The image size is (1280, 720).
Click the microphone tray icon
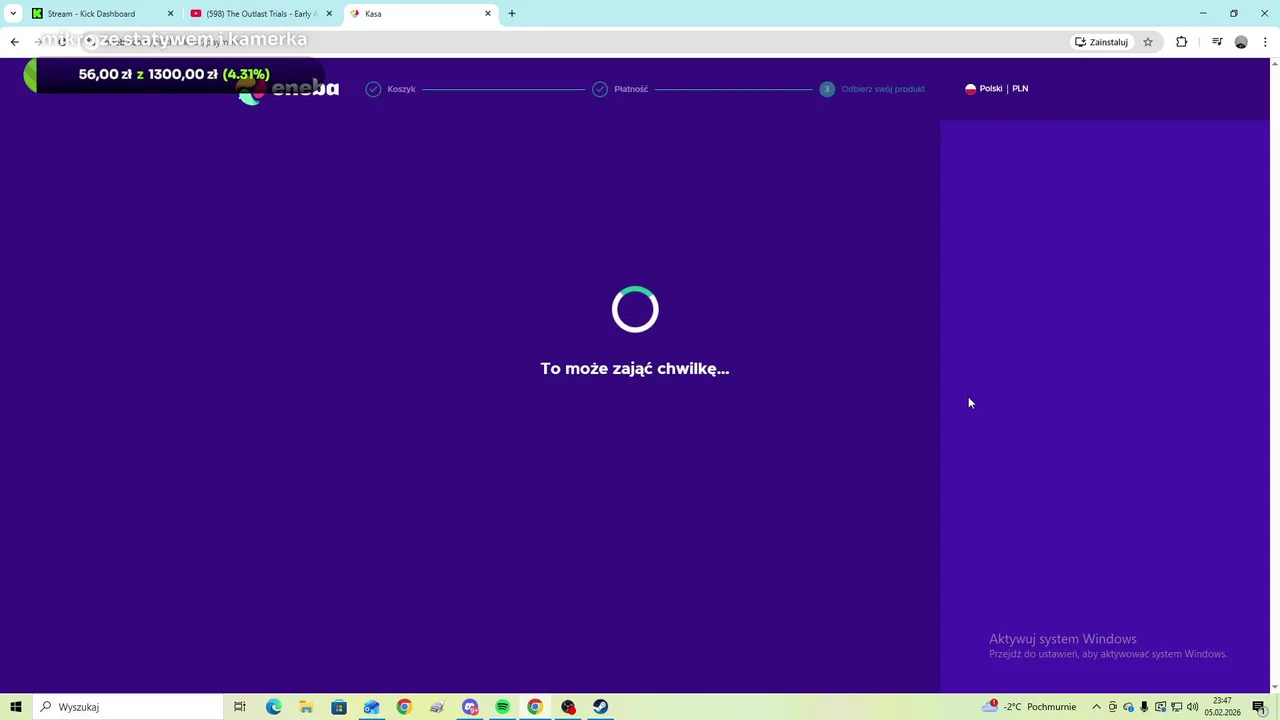coord(1144,707)
